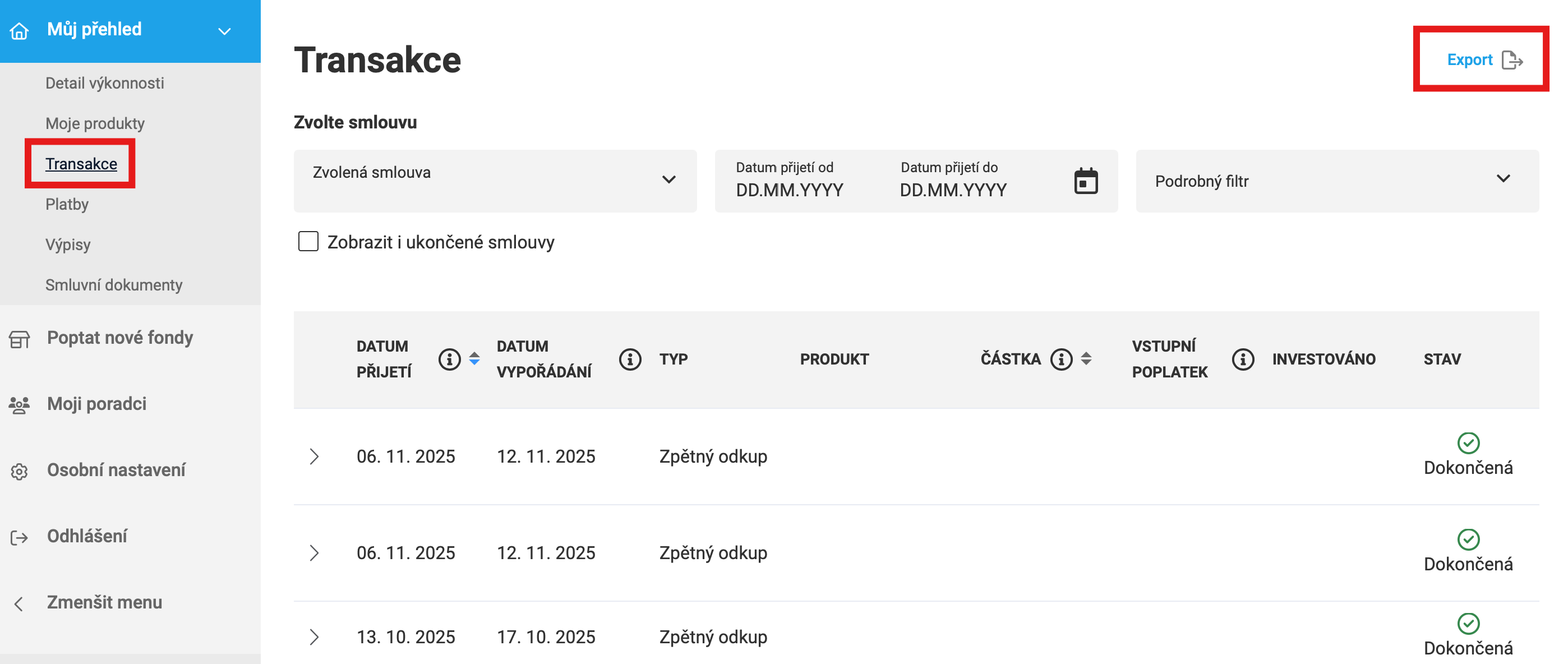Go to Výpisy menu item
This screenshot has width=1568, height=664.
coord(68,245)
